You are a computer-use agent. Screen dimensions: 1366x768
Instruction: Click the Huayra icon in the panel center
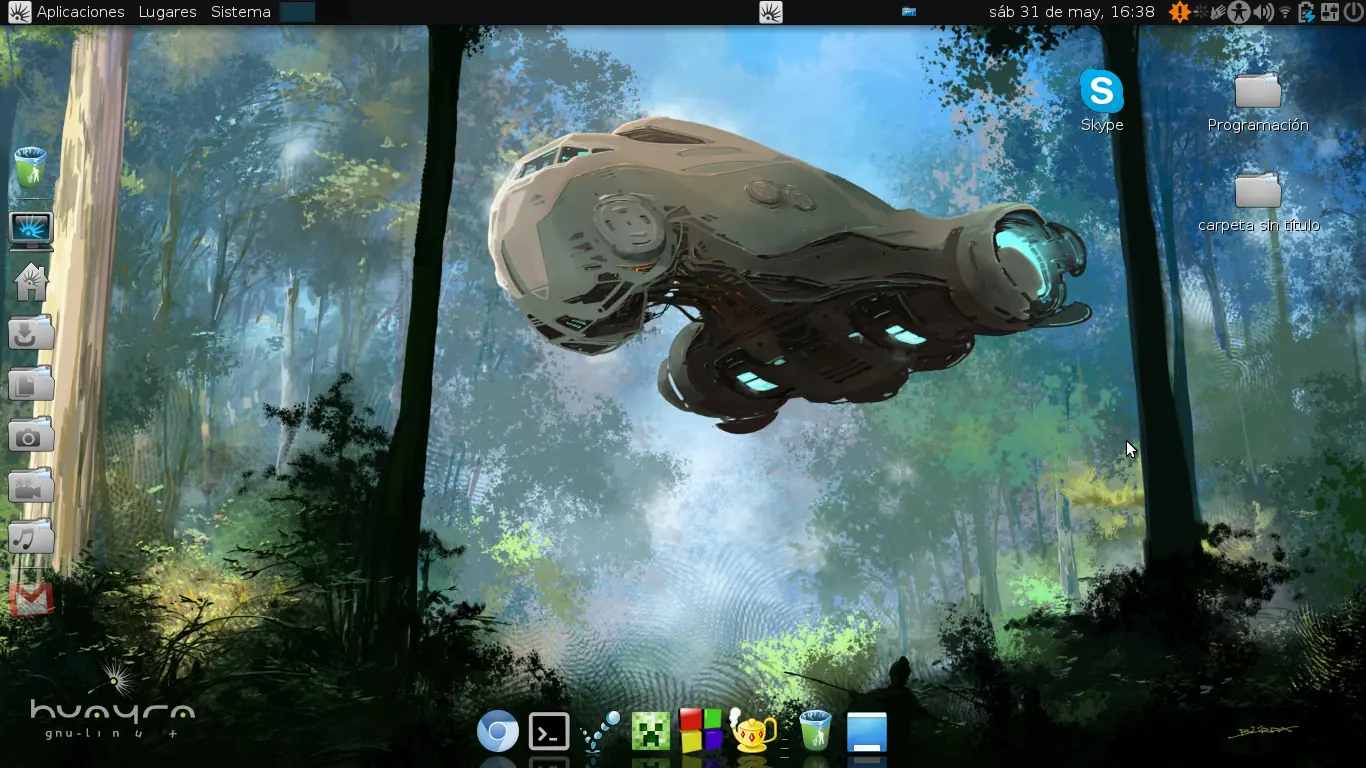770,12
